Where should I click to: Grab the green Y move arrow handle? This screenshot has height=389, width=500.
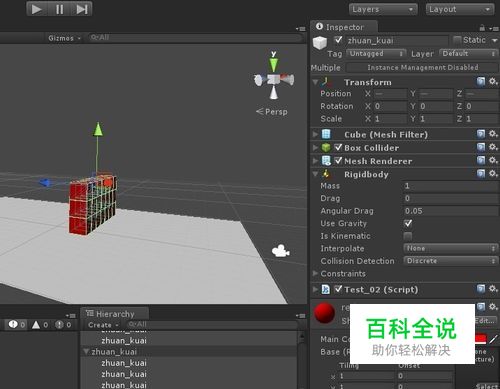[x=98, y=129]
